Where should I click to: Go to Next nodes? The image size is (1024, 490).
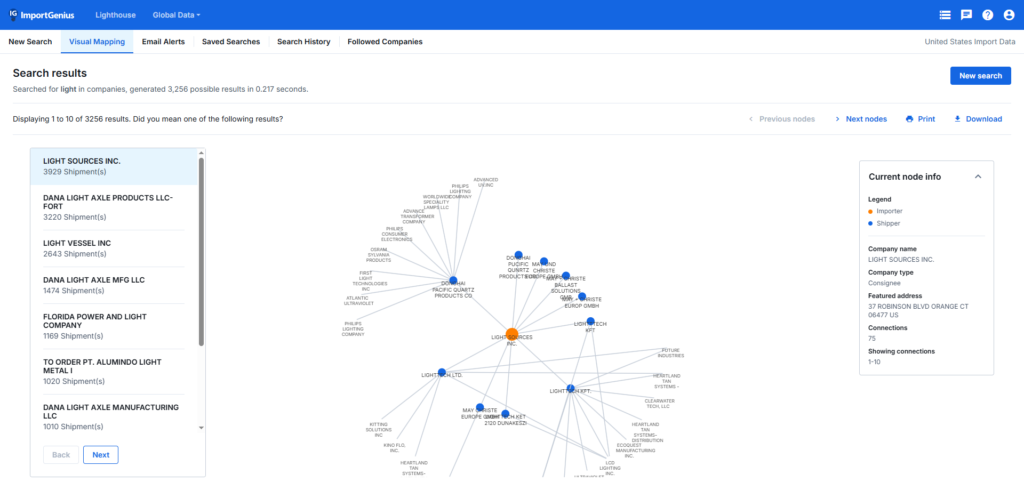pyautogui.click(x=860, y=119)
